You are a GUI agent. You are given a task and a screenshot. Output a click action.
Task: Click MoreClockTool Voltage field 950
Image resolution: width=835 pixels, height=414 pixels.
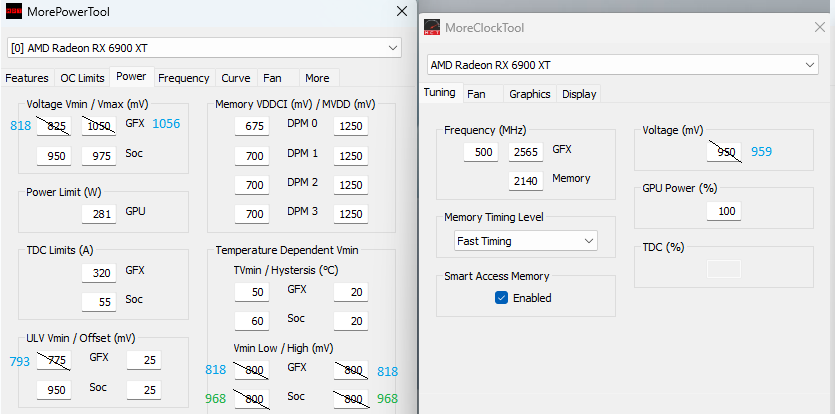click(x=724, y=152)
